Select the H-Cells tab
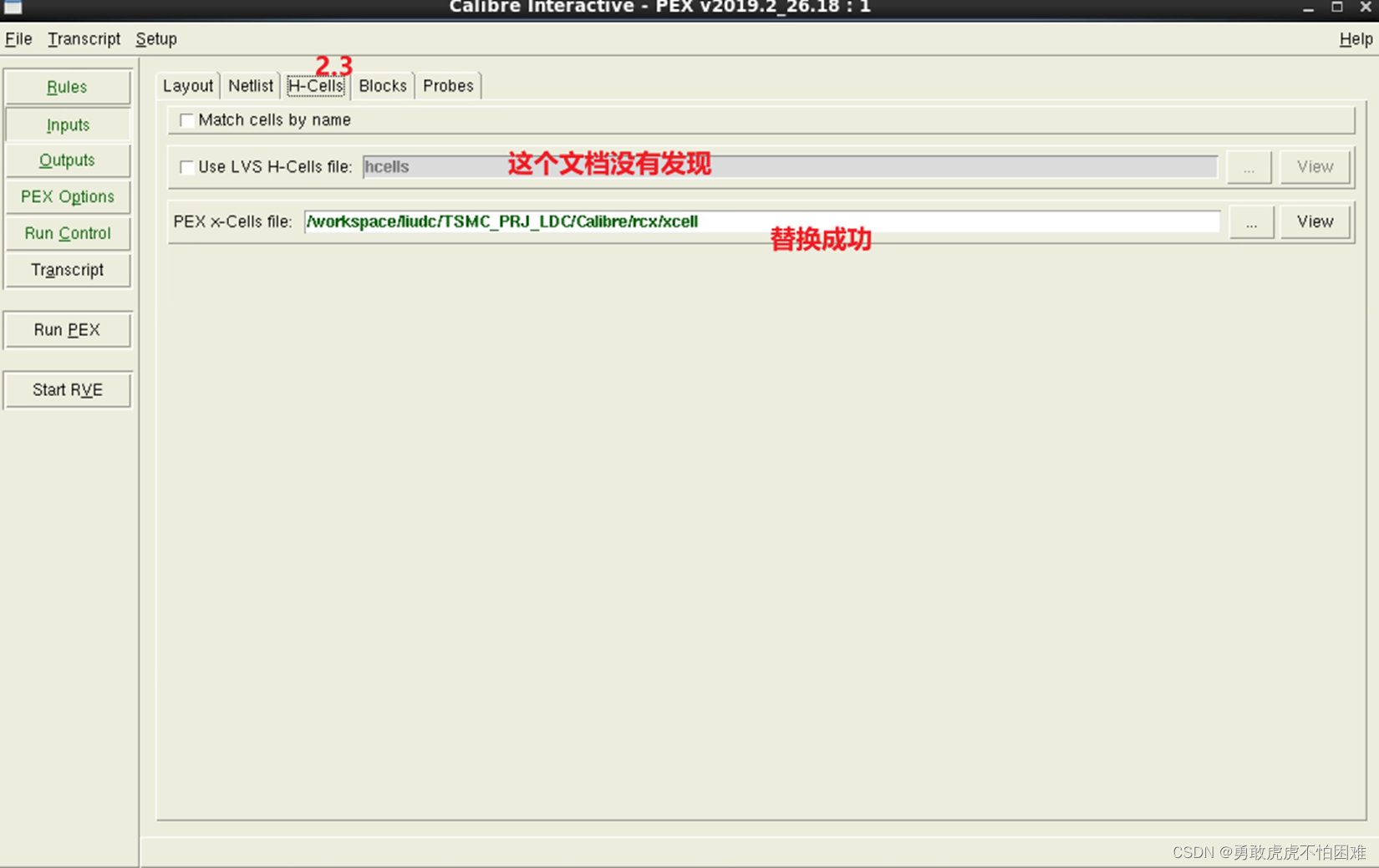1379x868 pixels. pyautogui.click(x=316, y=86)
